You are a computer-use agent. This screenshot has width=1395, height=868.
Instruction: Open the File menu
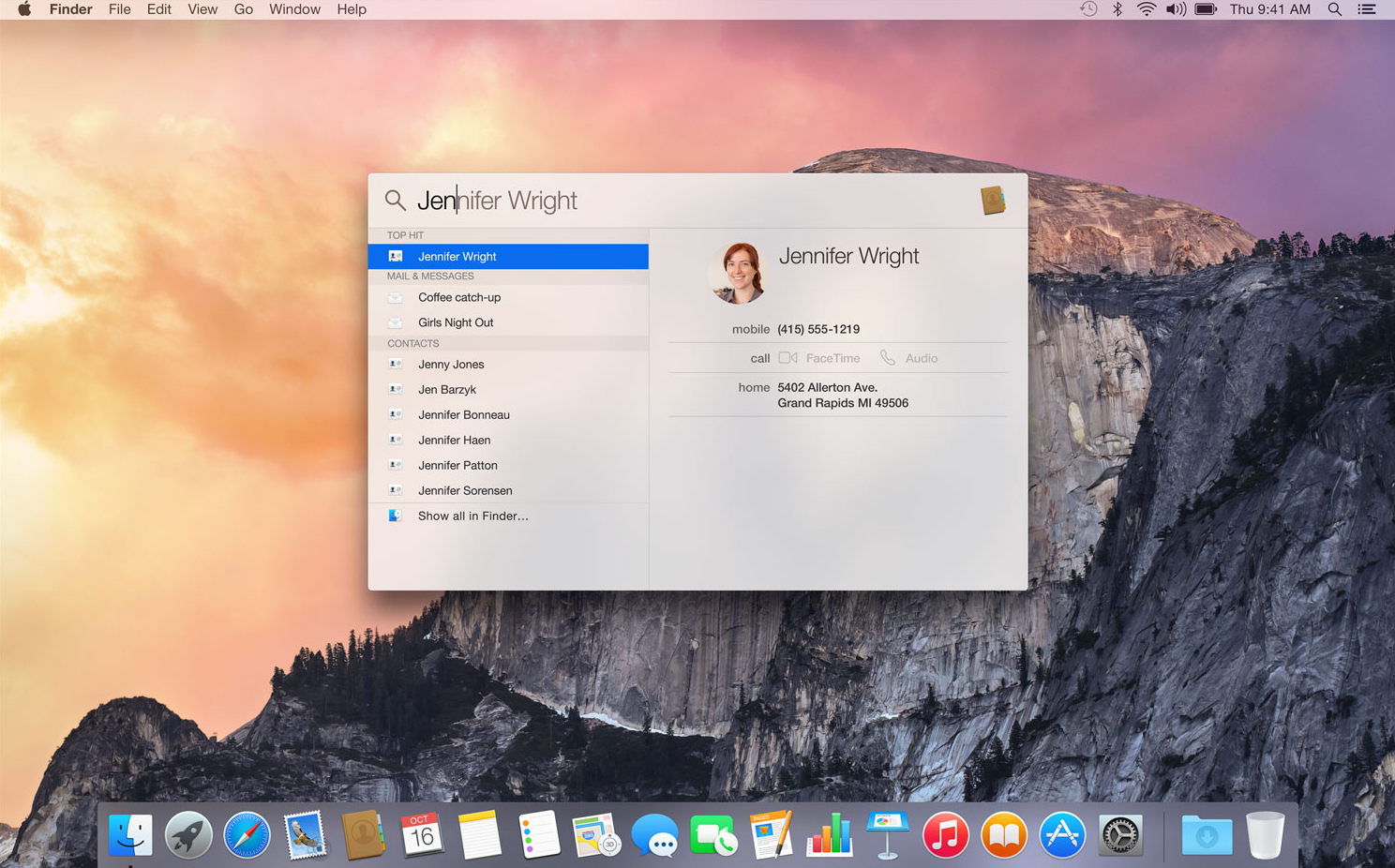click(119, 9)
